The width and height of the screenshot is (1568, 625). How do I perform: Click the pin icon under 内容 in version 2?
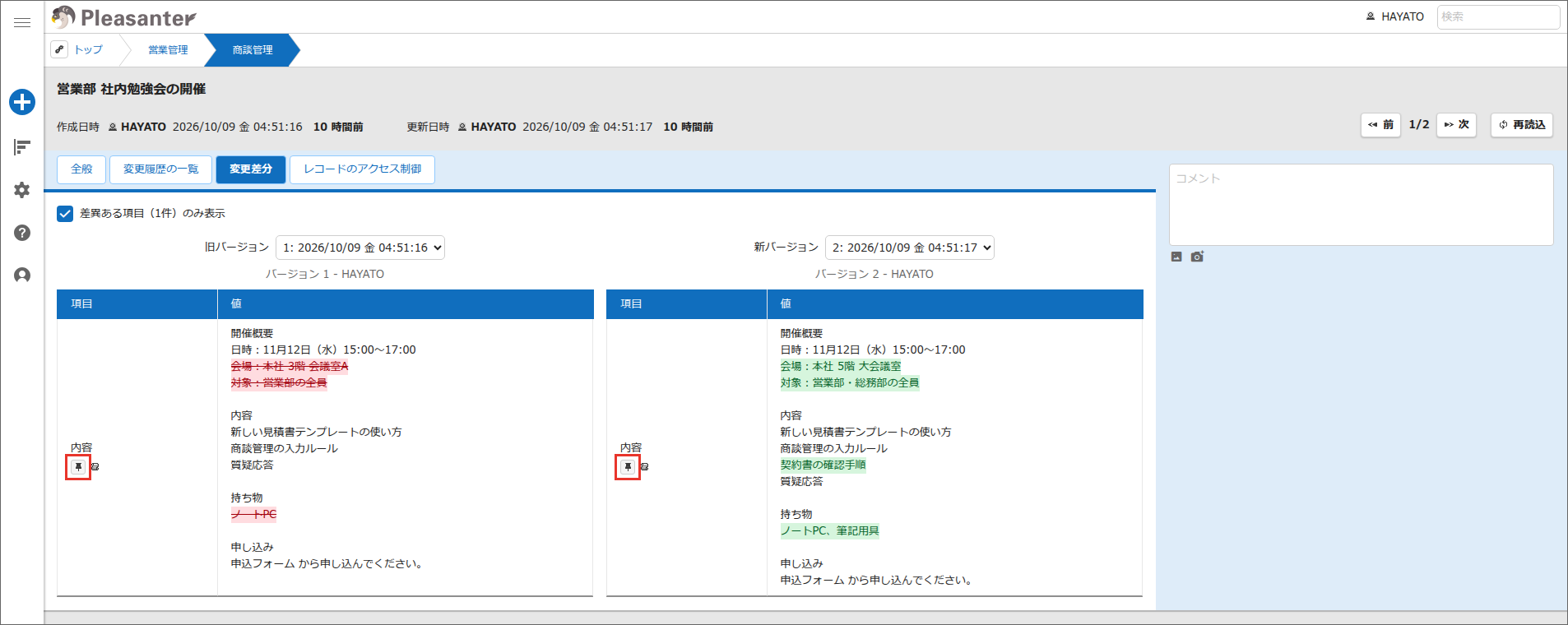(x=628, y=466)
